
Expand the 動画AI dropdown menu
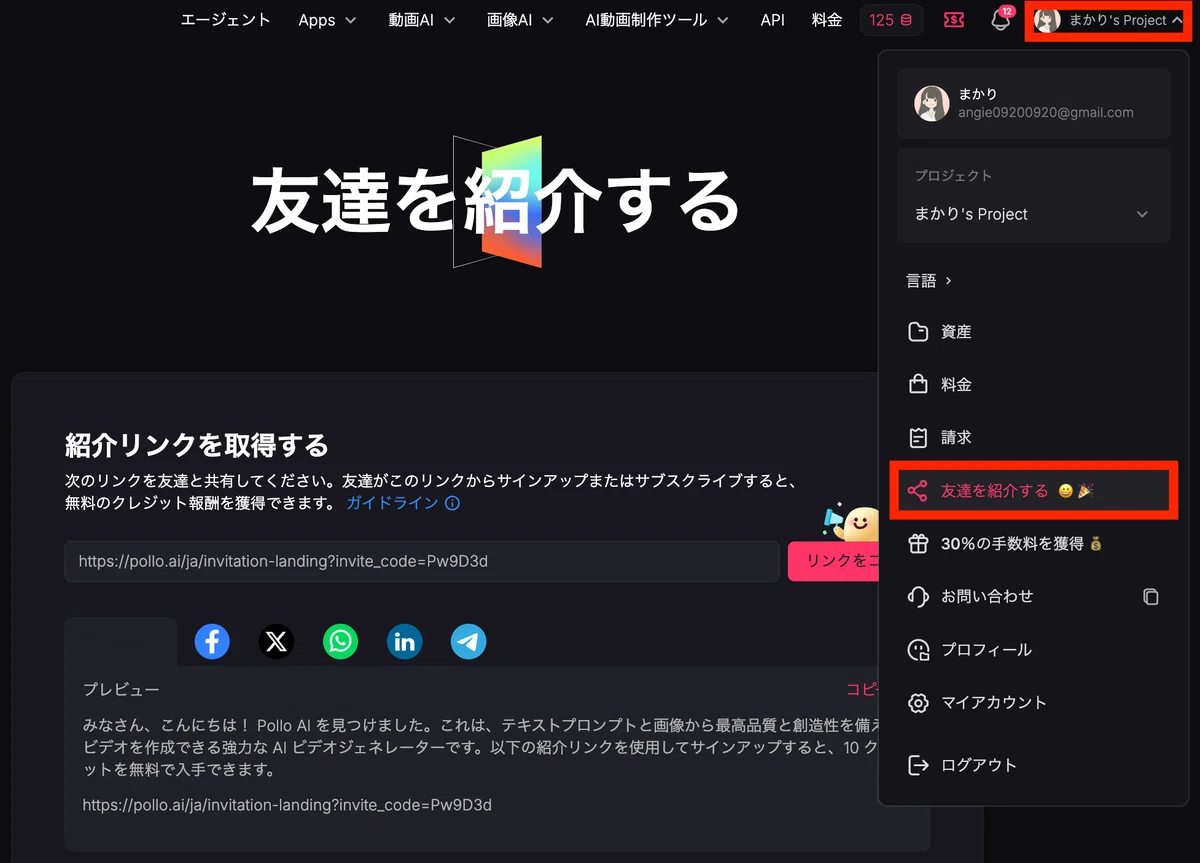422,20
